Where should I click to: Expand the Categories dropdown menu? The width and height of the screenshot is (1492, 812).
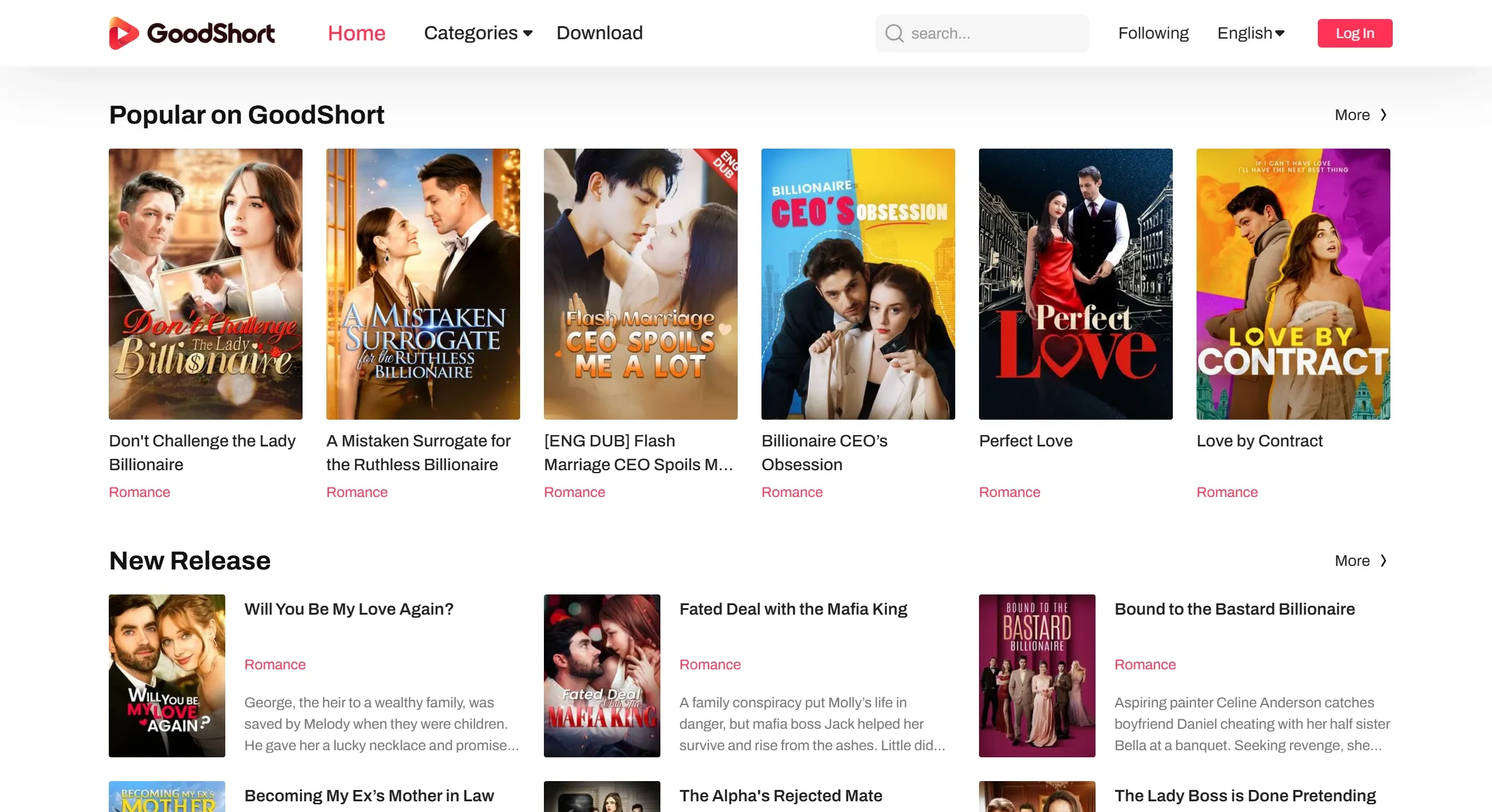coord(478,33)
